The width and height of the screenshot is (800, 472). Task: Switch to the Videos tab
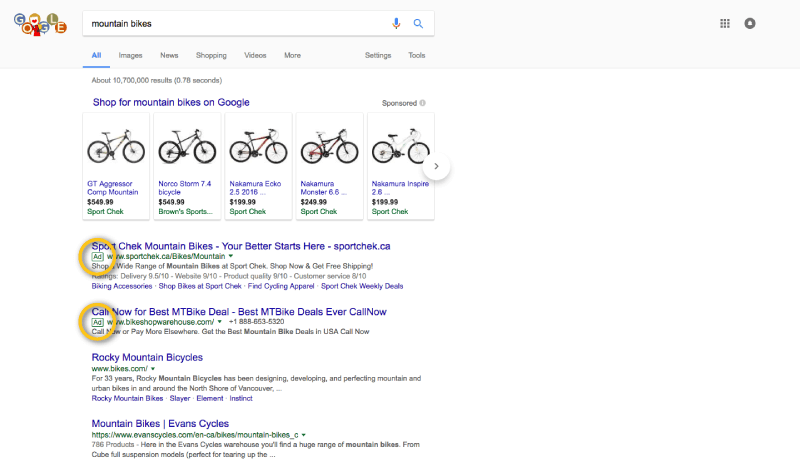pos(255,55)
